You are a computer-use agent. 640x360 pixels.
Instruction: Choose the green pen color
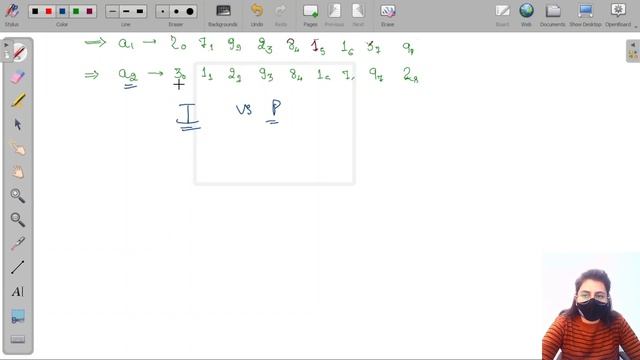pos(76,11)
